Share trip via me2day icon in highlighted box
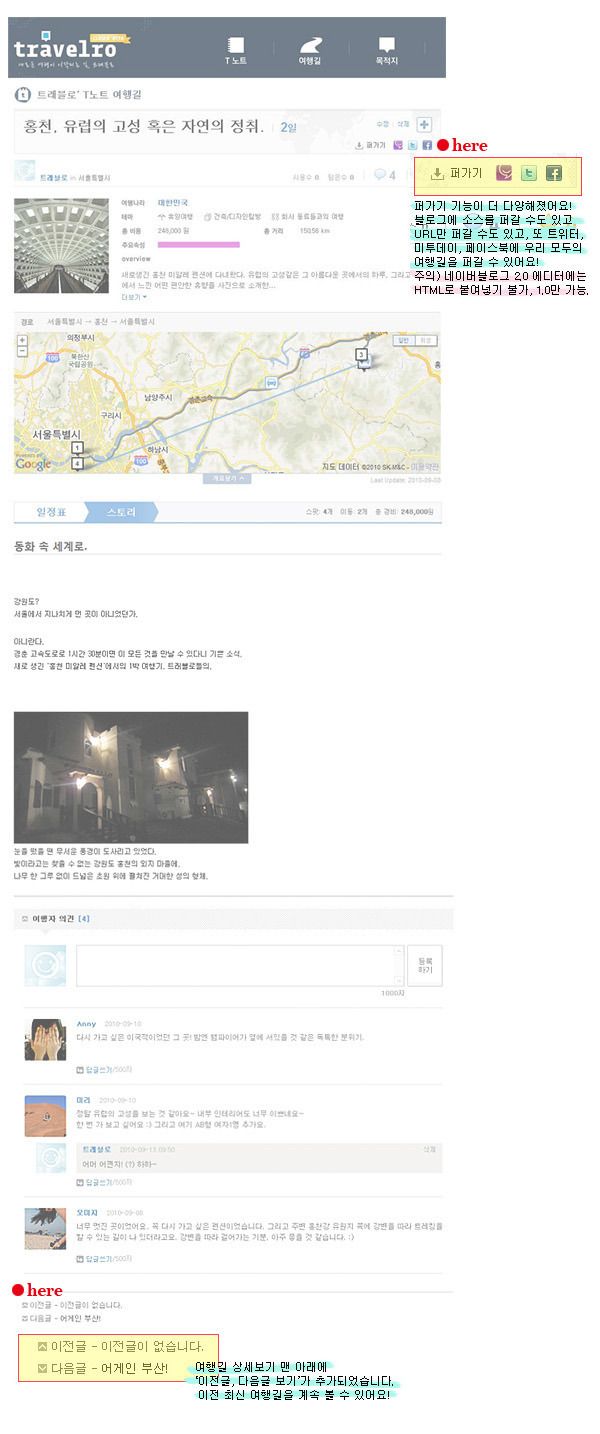The image size is (600, 1434). pos(504,173)
